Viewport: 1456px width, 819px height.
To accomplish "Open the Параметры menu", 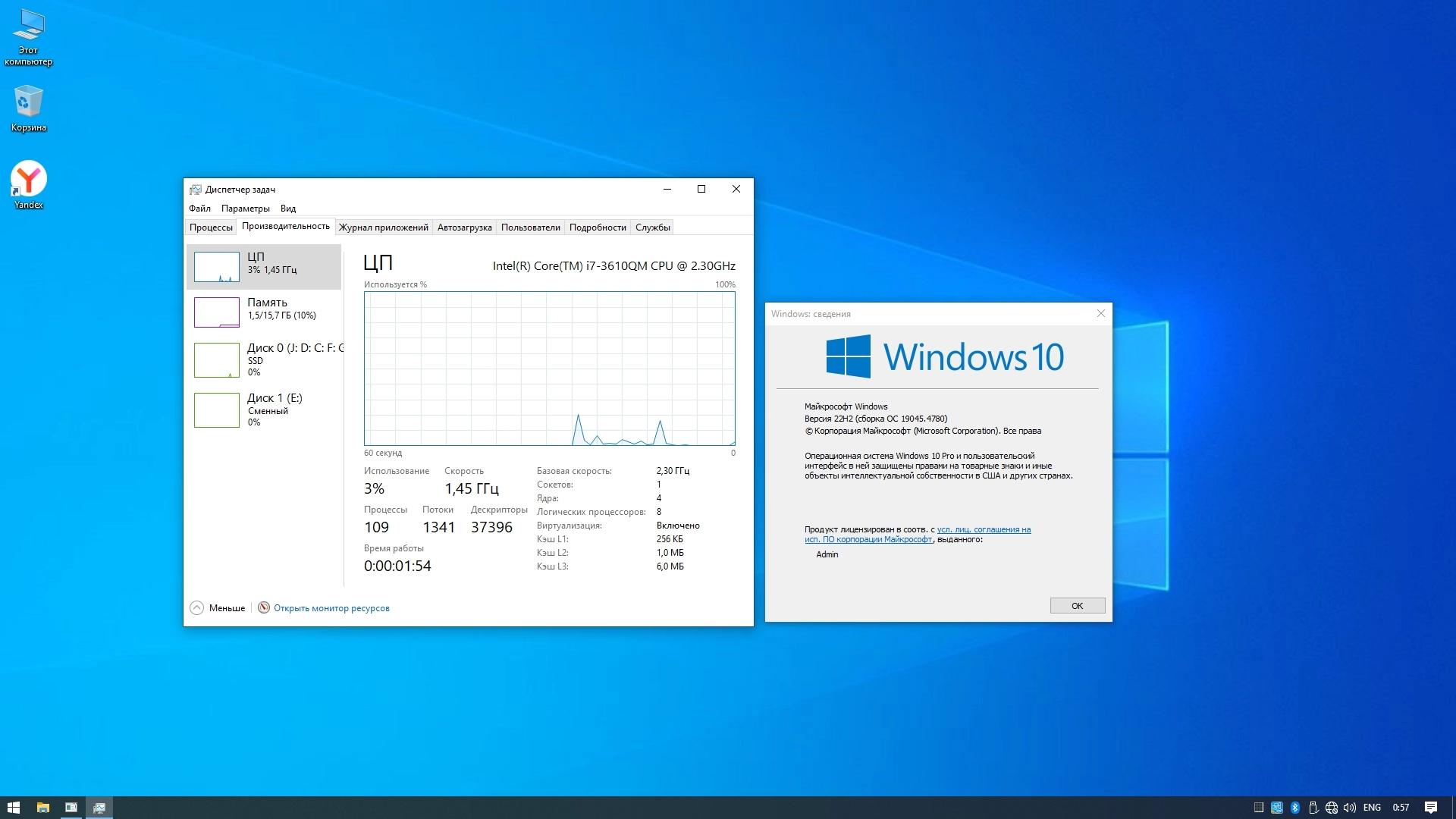I will [245, 209].
